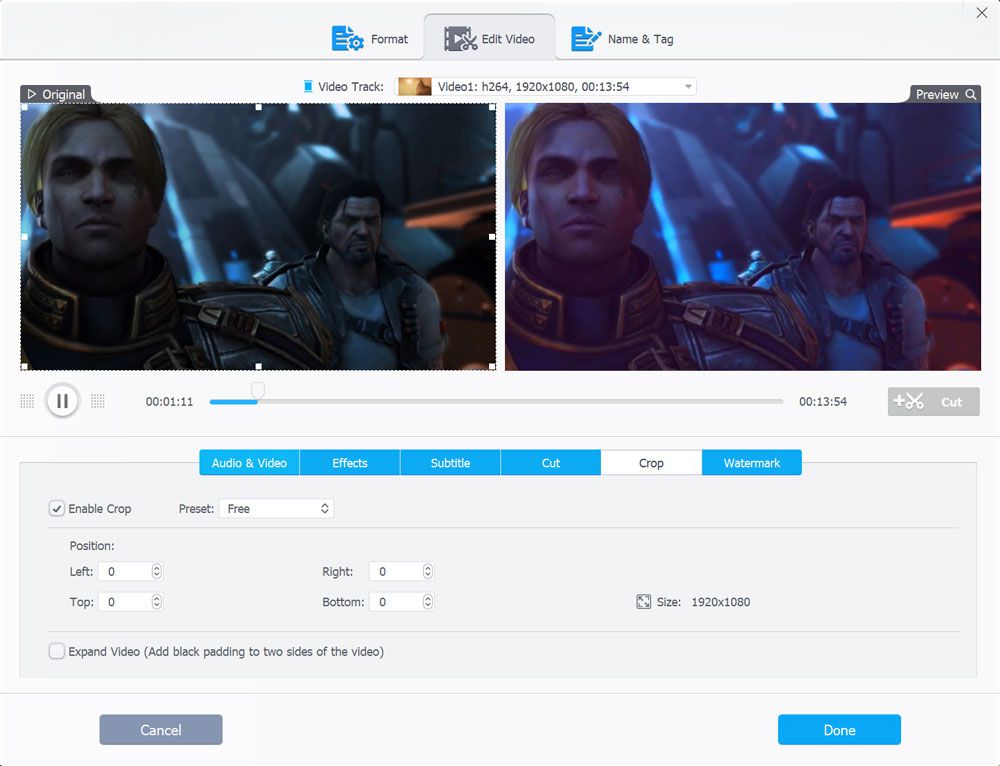Viewport: 1000px width, 766px height.
Task: Open the Audio & Video tab
Action: tap(249, 463)
